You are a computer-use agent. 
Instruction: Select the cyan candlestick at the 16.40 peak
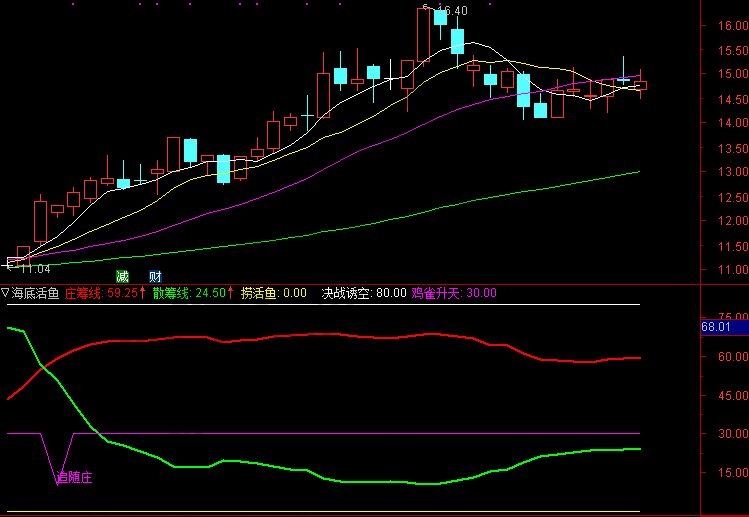point(440,18)
